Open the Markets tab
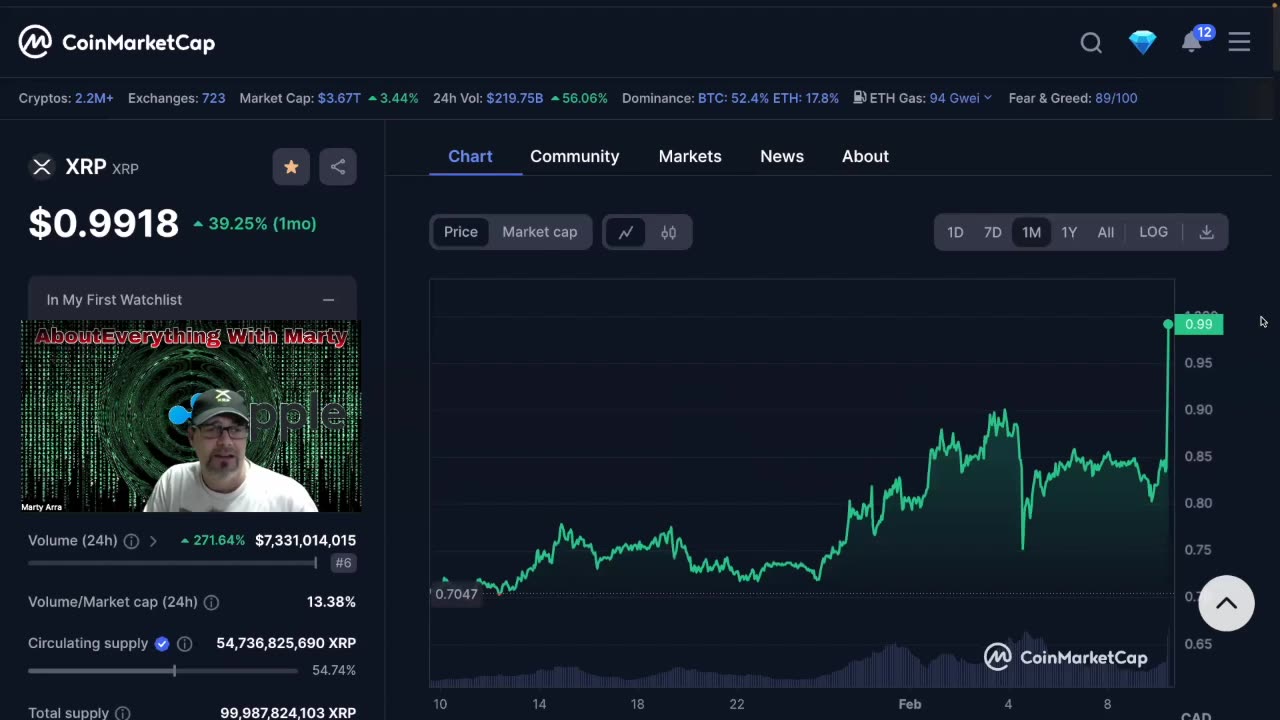This screenshot has width=1280, height=720. (690, 157)
